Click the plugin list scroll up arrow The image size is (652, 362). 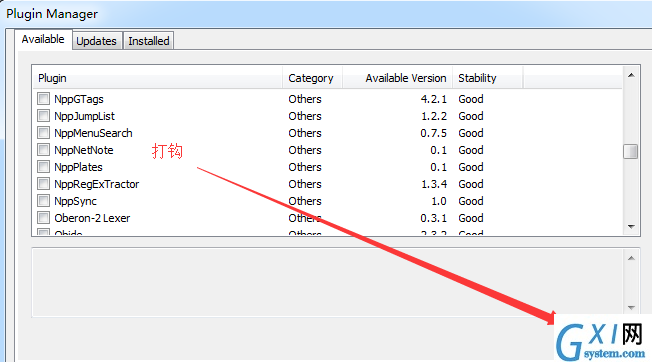tap(631, 75)
